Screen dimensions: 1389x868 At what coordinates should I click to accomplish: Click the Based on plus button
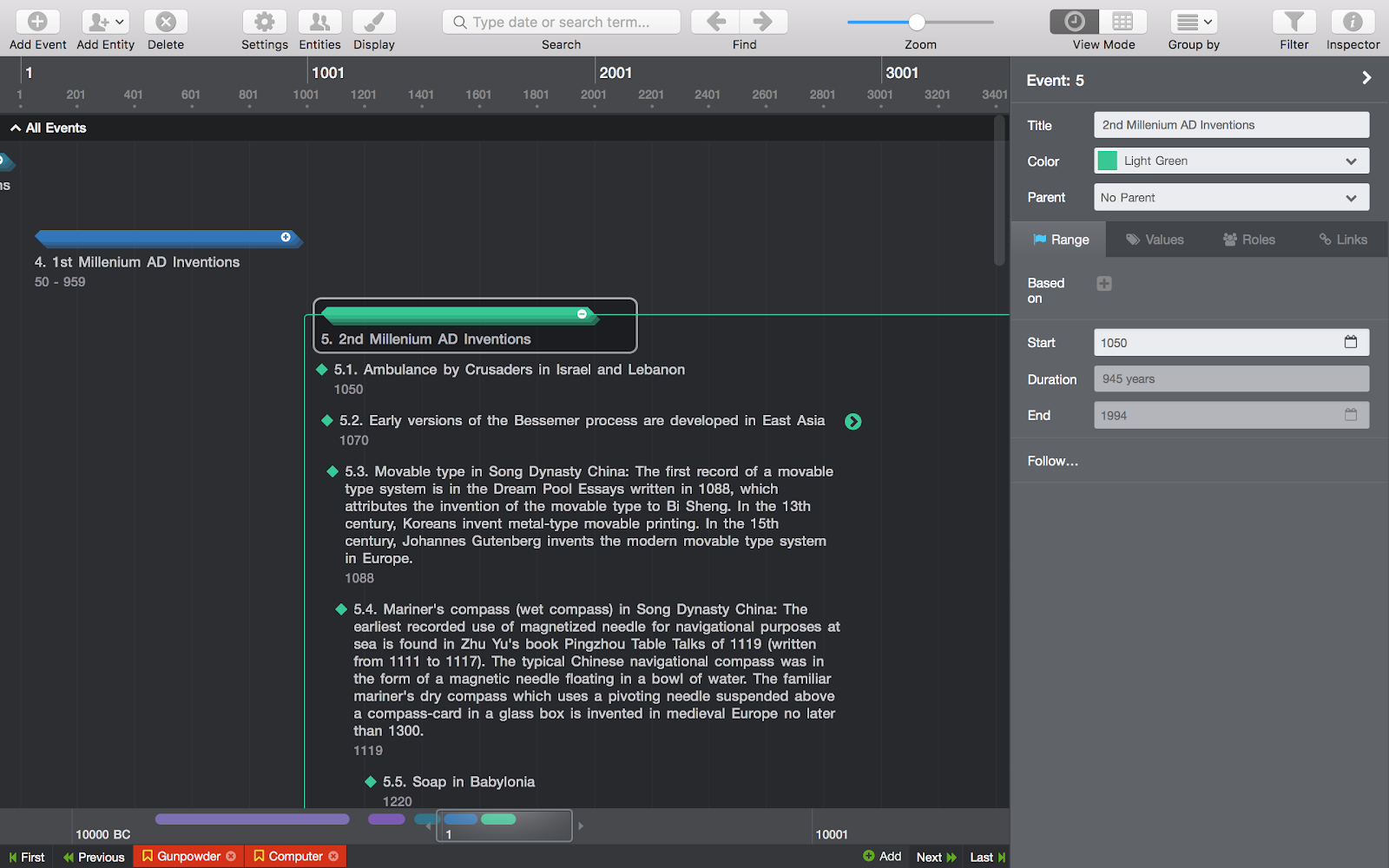tap(1104, 284)
